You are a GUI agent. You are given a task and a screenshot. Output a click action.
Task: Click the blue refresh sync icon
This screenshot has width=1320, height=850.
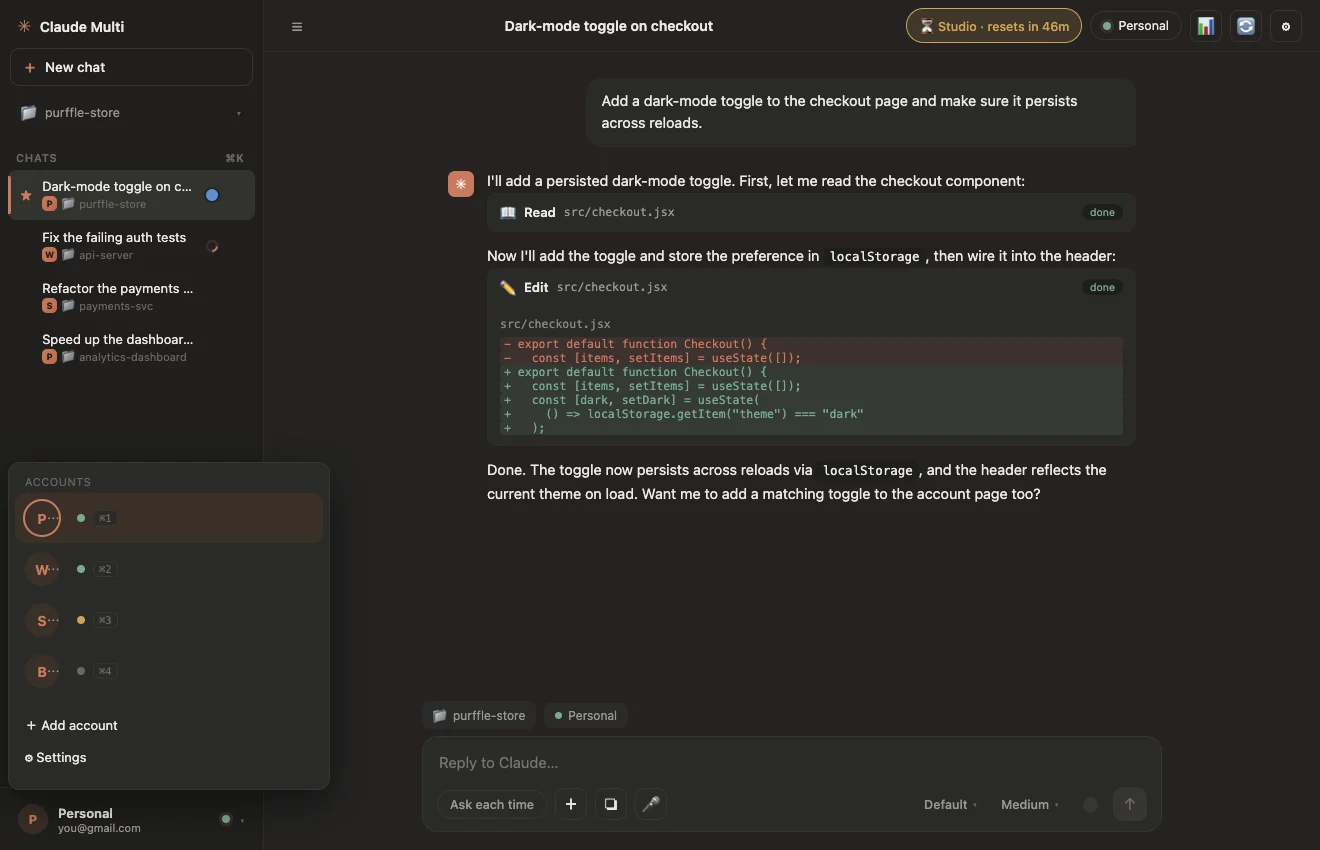(x=1246, y=26)
